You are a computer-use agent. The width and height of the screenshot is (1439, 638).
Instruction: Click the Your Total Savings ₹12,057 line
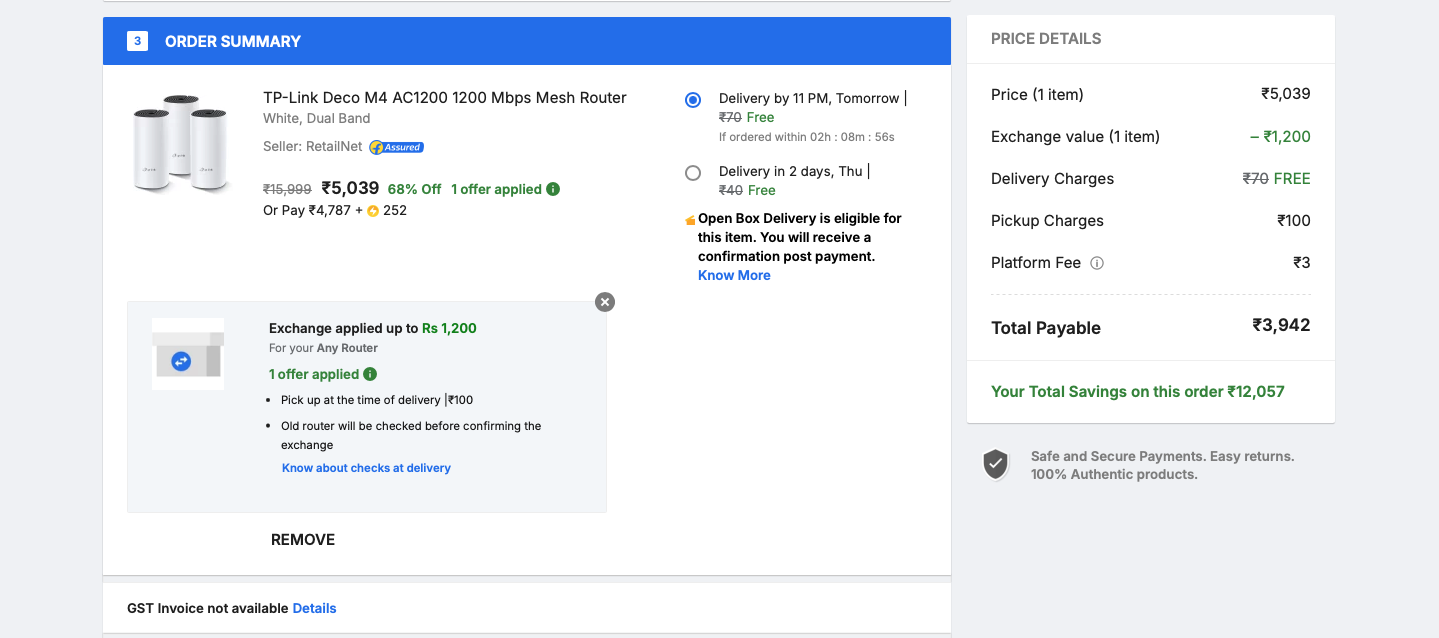[x=1138, y=392]
